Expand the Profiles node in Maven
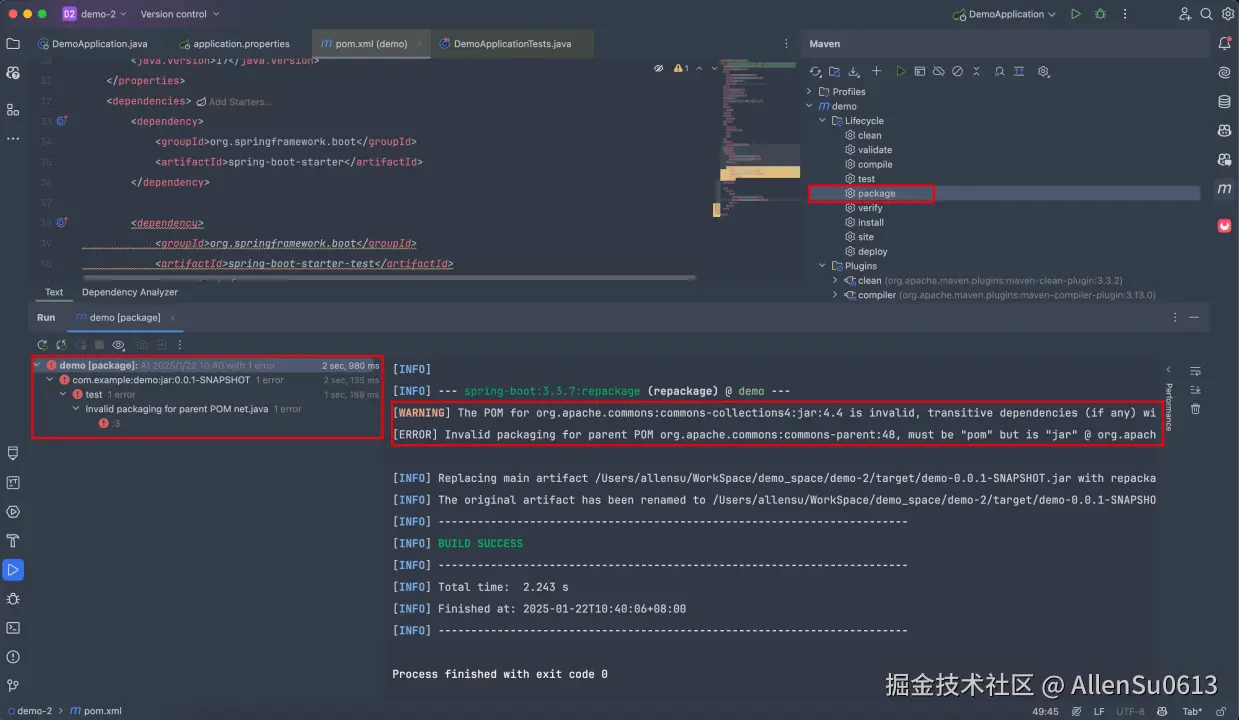Screen dimensions: 1239x720 pos(811,91)
